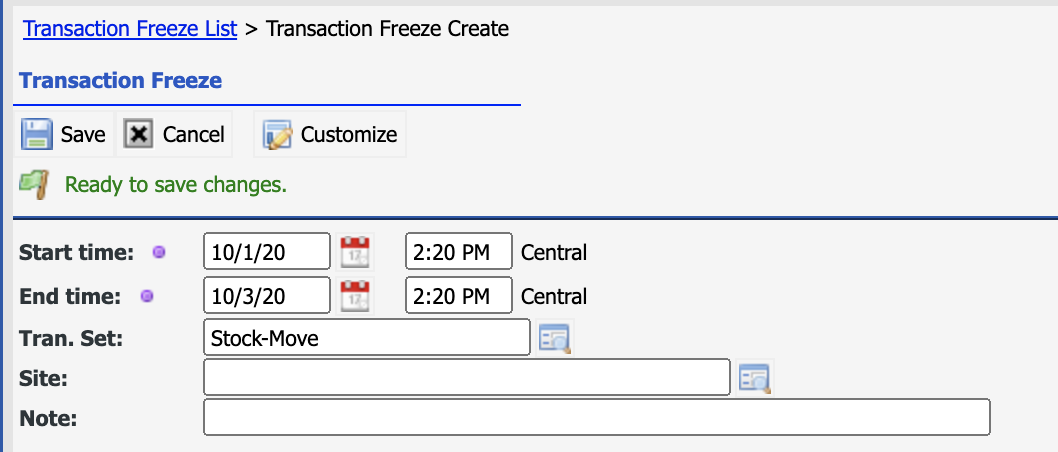This screenshot has width=1058, height=452.
Task: Click the Save floppy disk icon
Action: [x=36, y=134]
